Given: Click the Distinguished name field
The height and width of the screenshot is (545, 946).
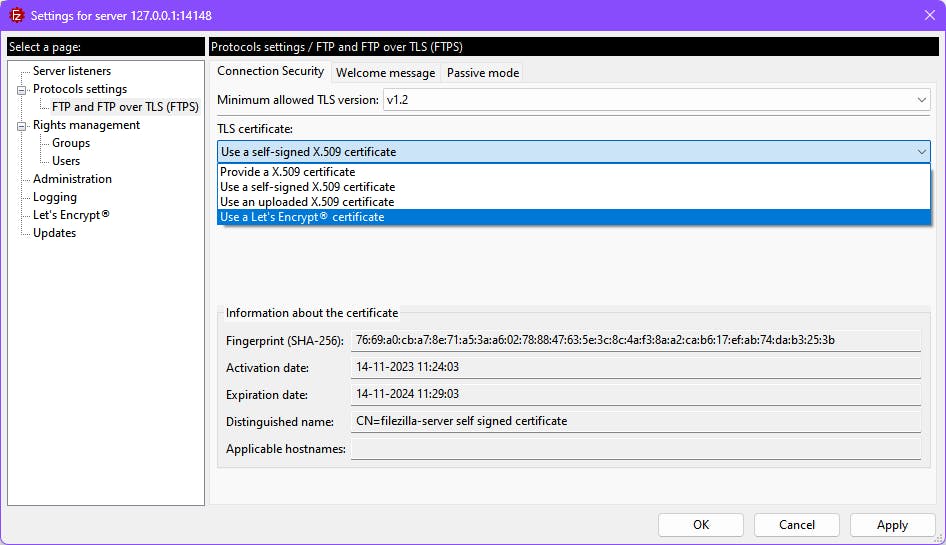Looking at the screenshot, I should coord(636,422).
